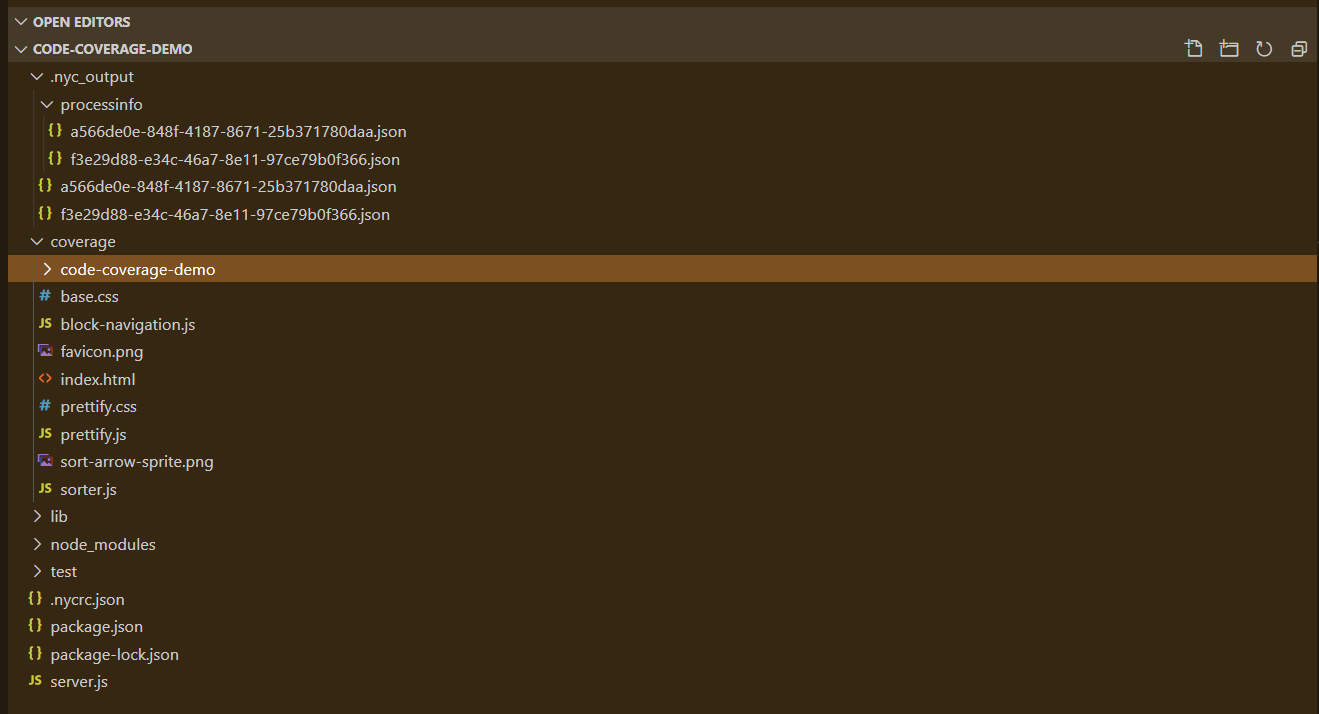
Task: Select the highlighted code-coverage-demo folder name
Action: [x=137, y=269]
